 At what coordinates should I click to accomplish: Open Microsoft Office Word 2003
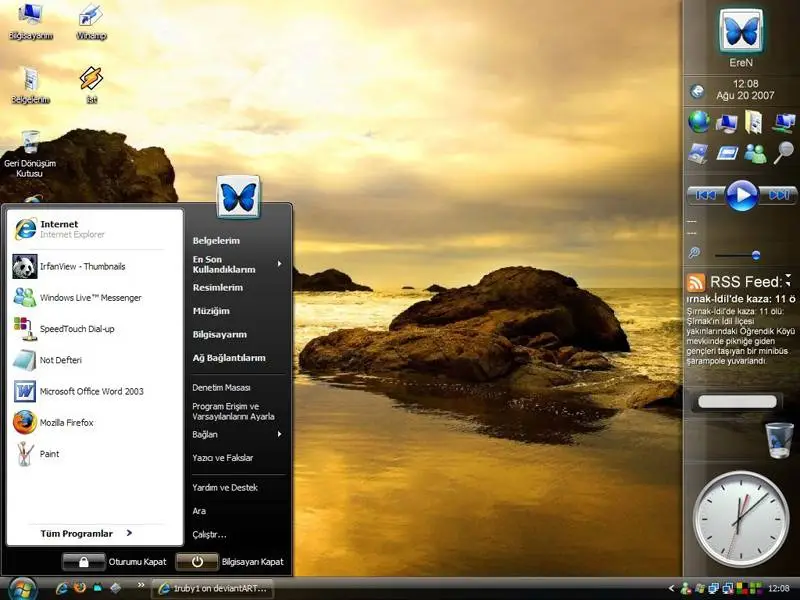91,391
